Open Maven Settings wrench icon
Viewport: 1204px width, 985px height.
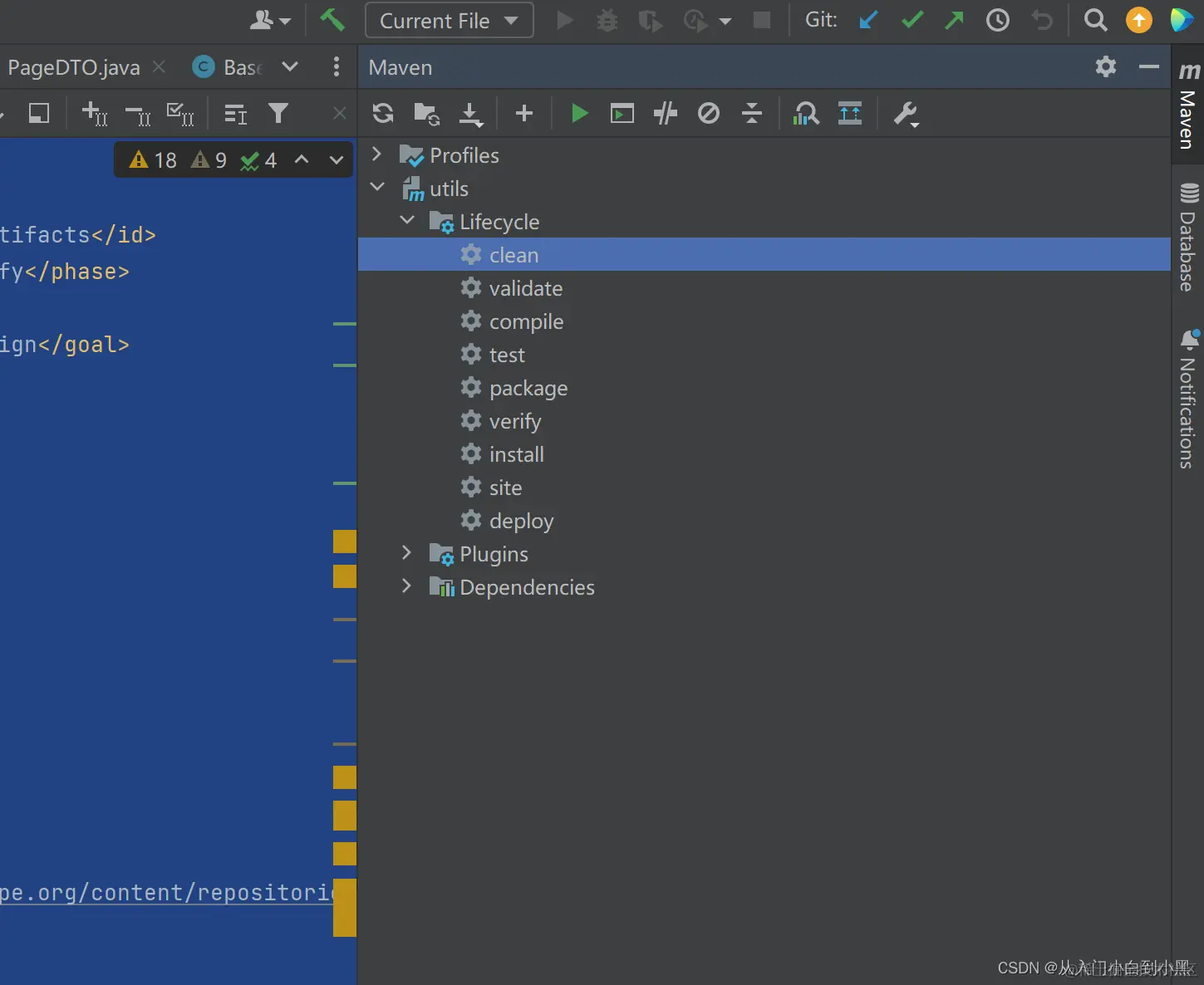(x=906, y=114)
